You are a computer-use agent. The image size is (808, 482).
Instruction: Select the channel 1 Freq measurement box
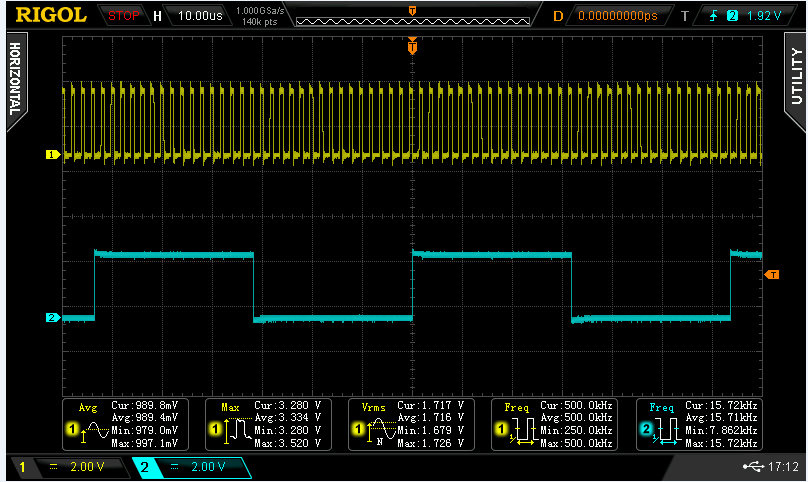coord(554,424)
